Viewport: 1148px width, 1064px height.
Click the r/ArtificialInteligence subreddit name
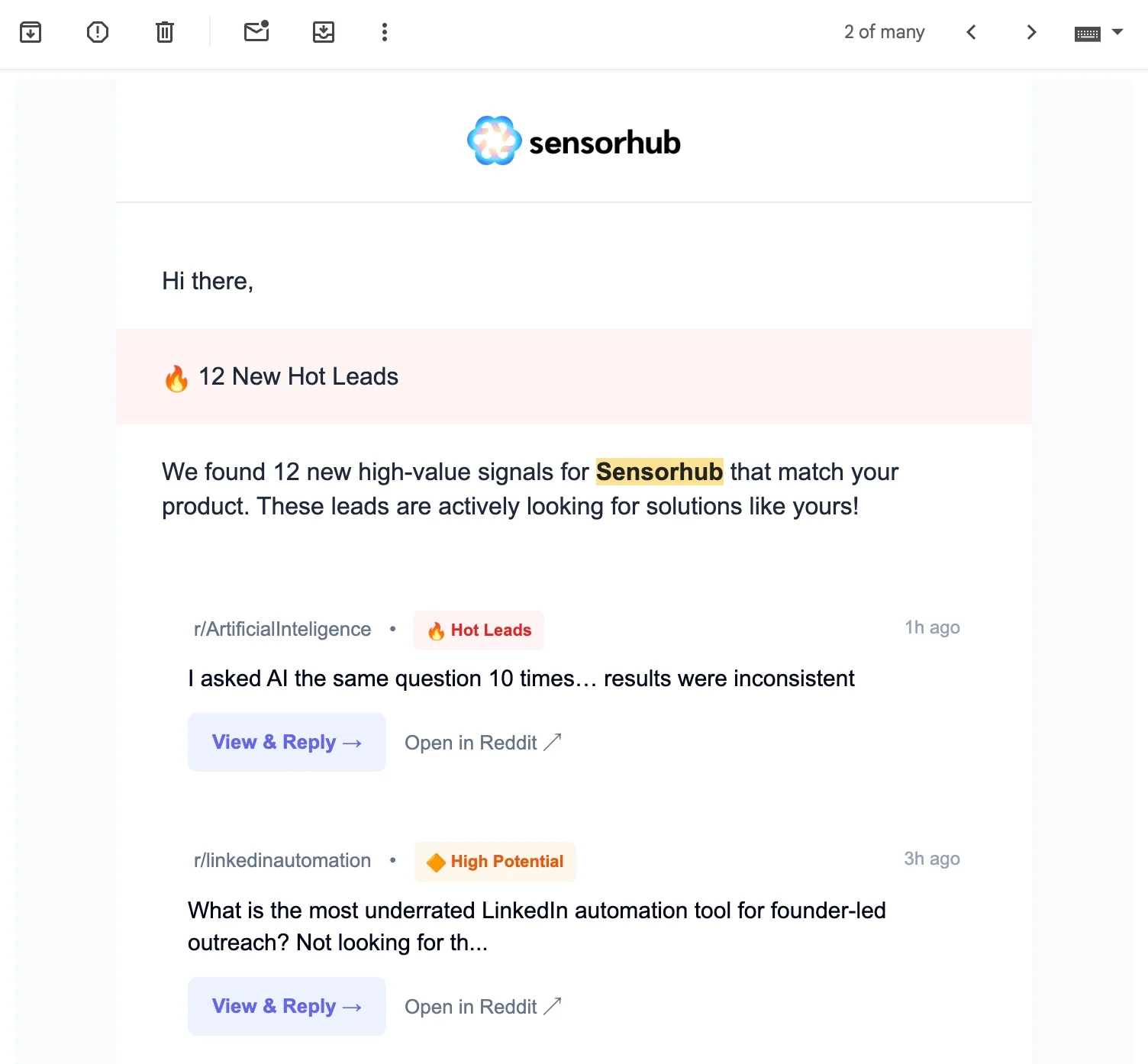(x=282, y=629)
